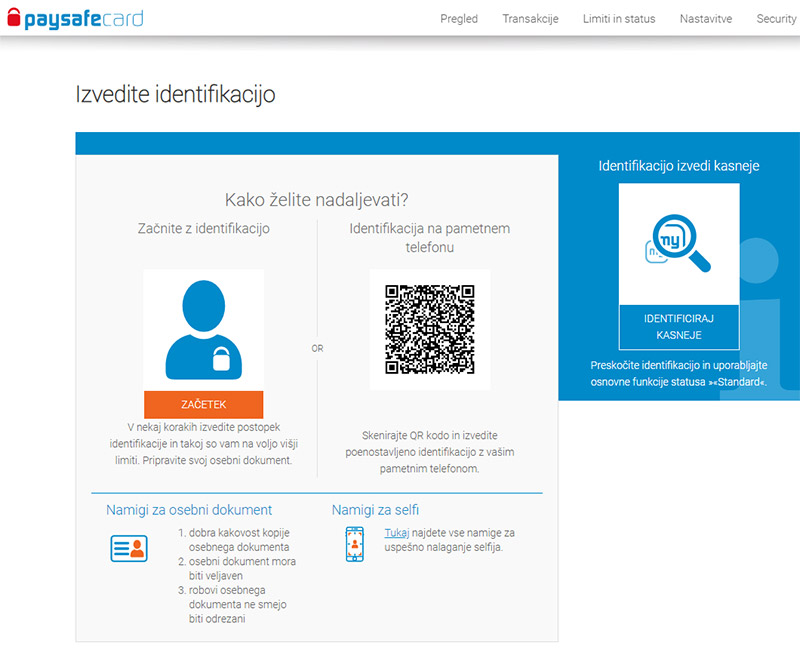Go to the Transakcije page
The height and width of the screenshot is (650, 800).
pyautogui.click(x=530, y=19)
